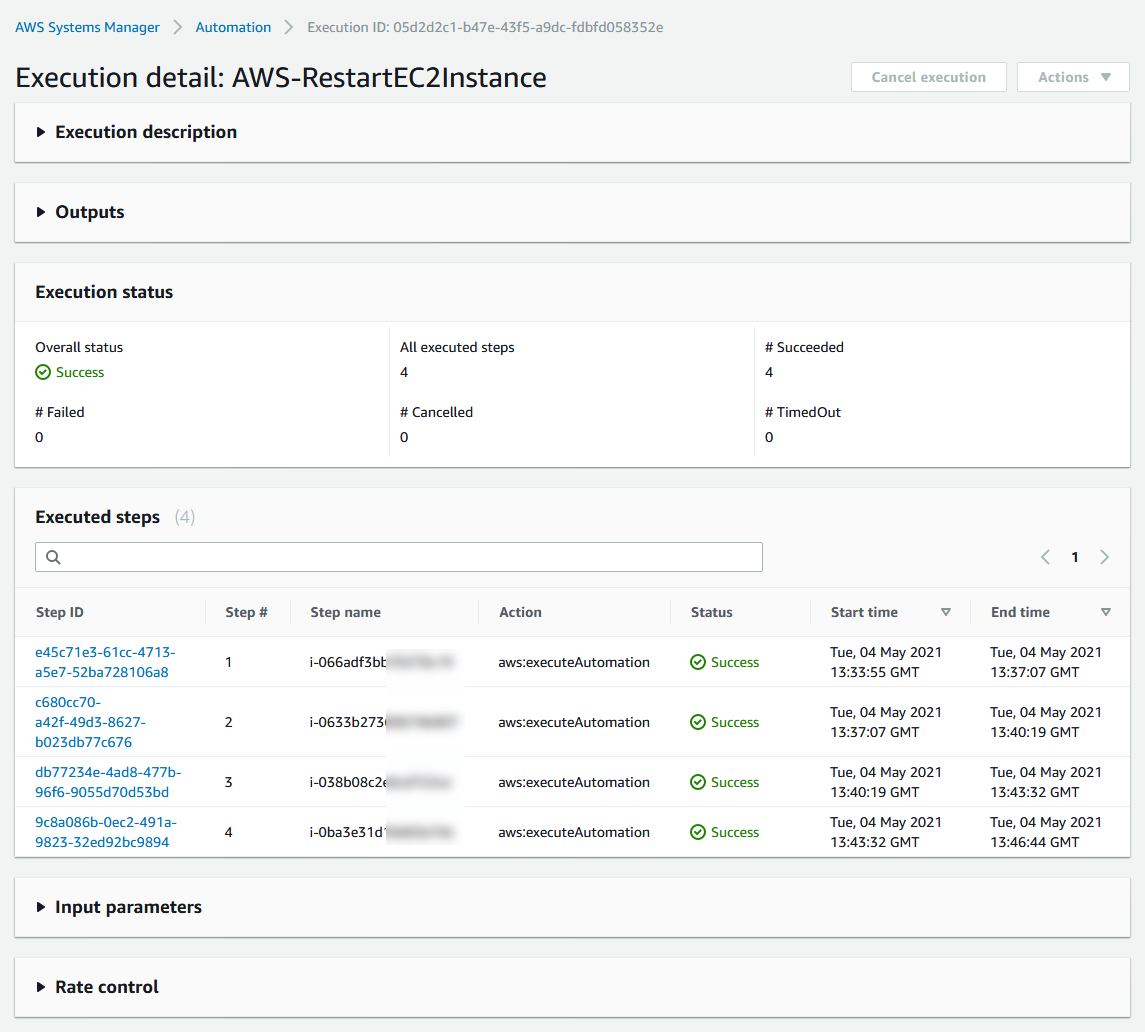This screenshot has height=1032, width=1145.
Task: Go to next page of executed steps
Action: (1104, 557)
